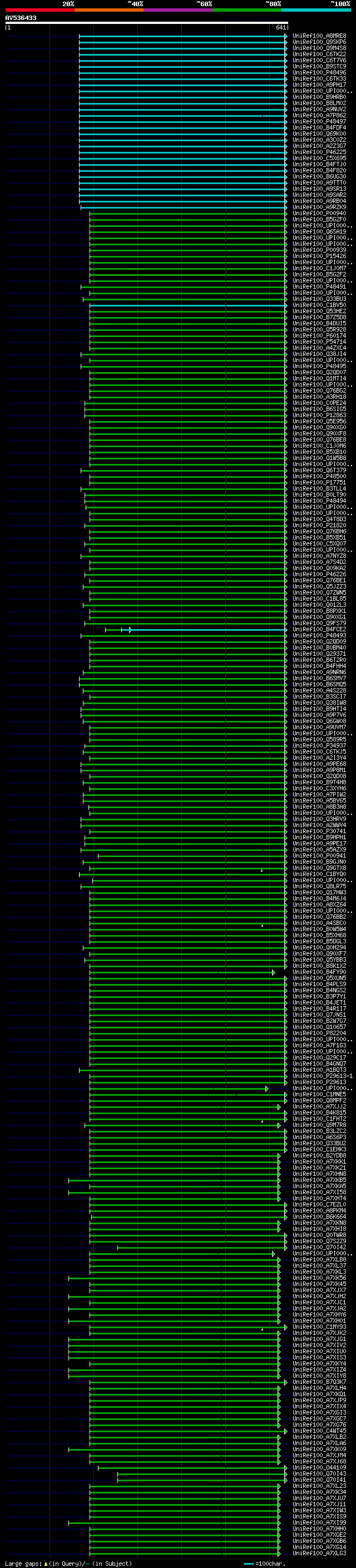The height and width of the screenshot is (1568, 356).
Task: Click hit label UniRef100_A1BQT3
Action: tap(319, 1070)
